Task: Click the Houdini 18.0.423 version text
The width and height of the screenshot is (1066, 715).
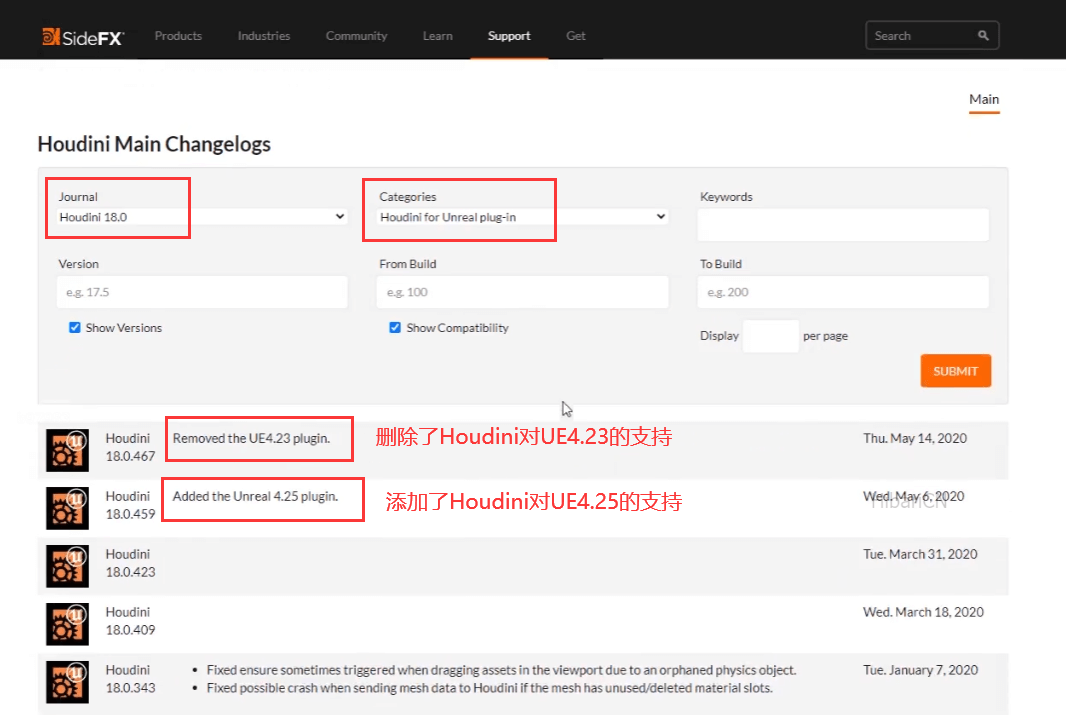Action: click(131, 563)
